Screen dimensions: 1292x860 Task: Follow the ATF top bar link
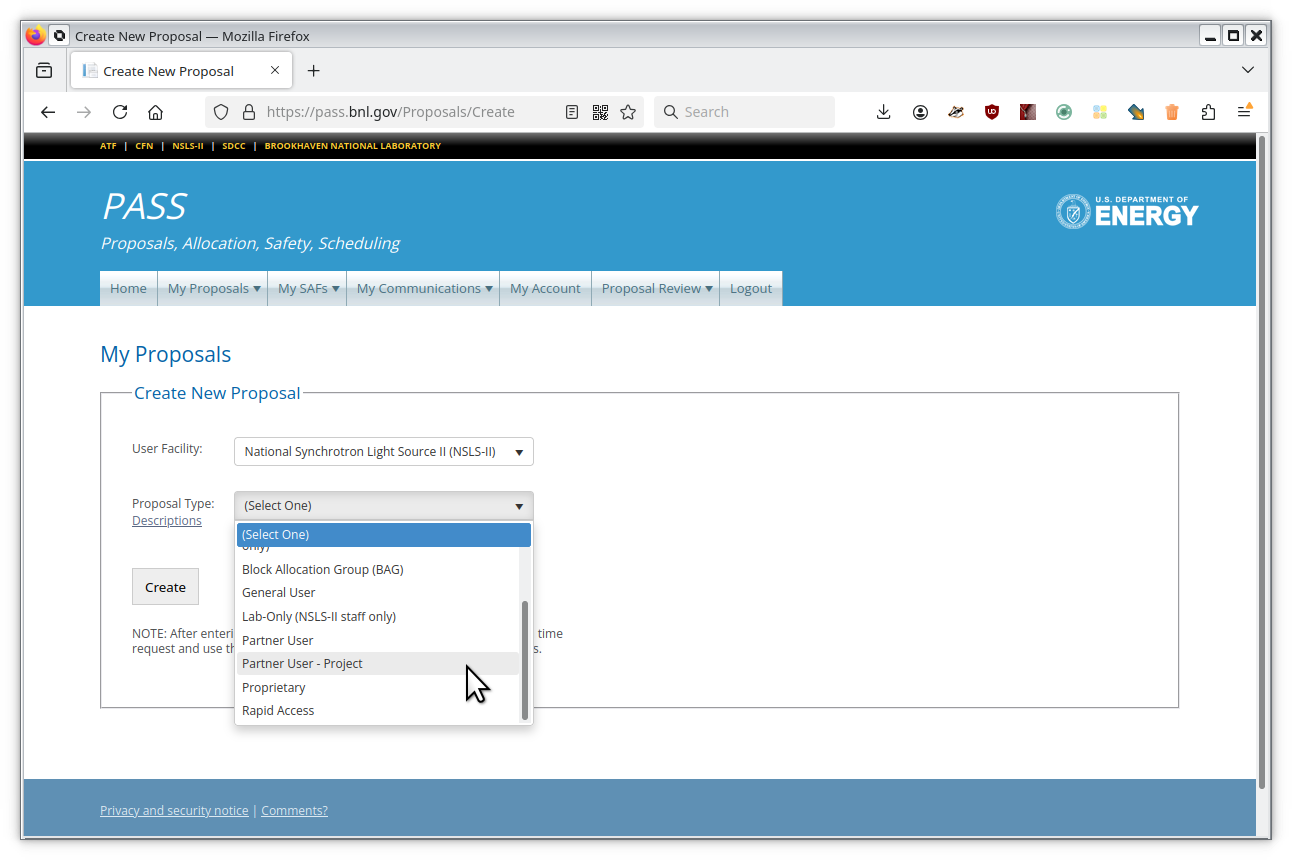[108, 146]
